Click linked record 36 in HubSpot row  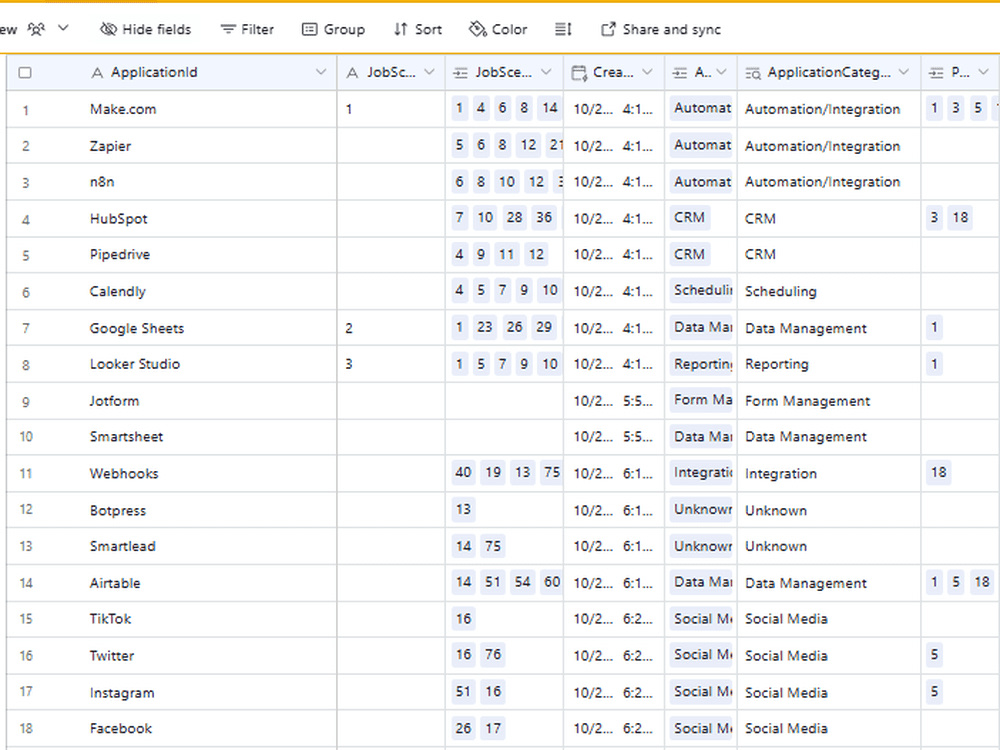click(544, 217)
